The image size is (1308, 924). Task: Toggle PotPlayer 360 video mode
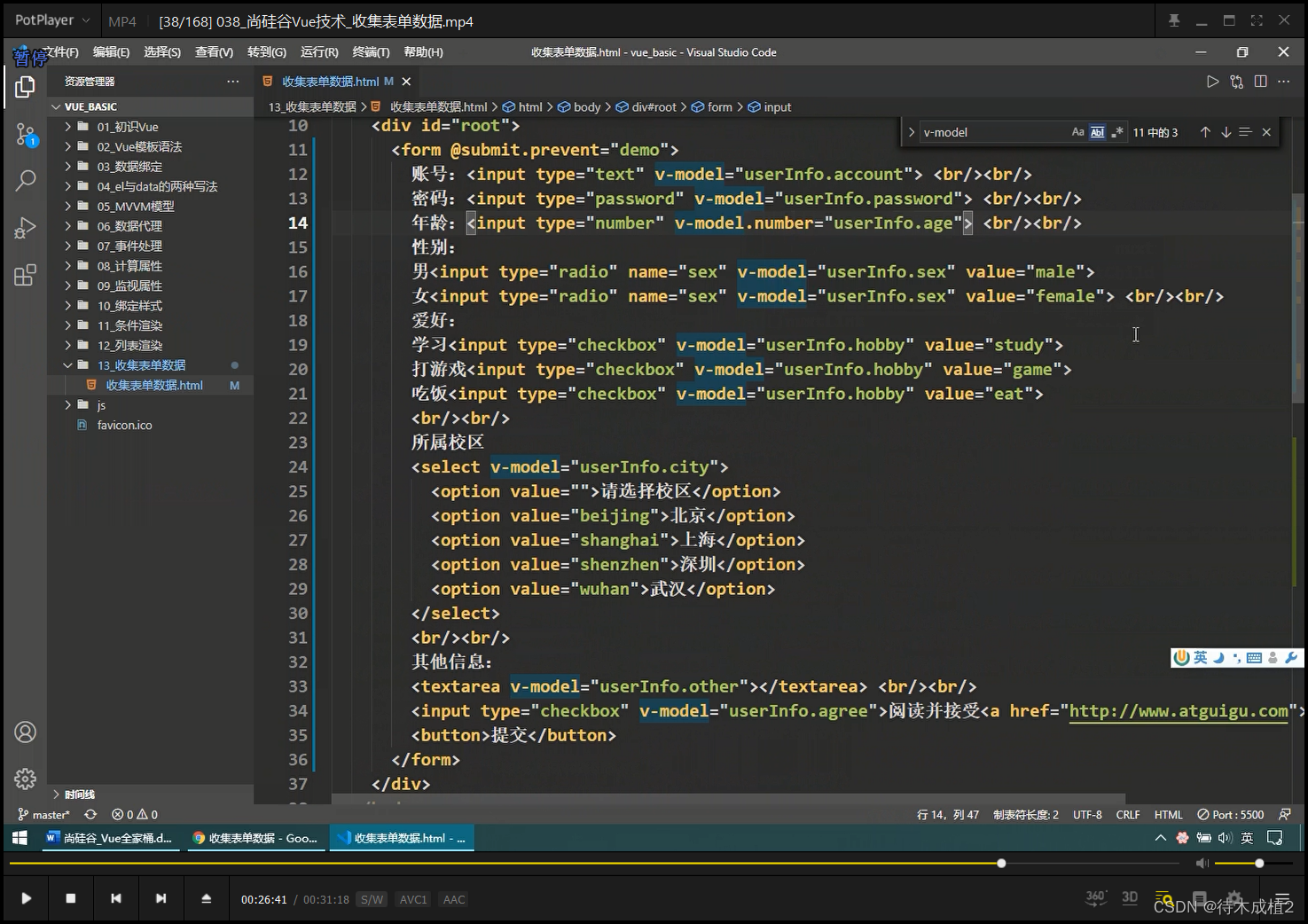(1096, 897)
